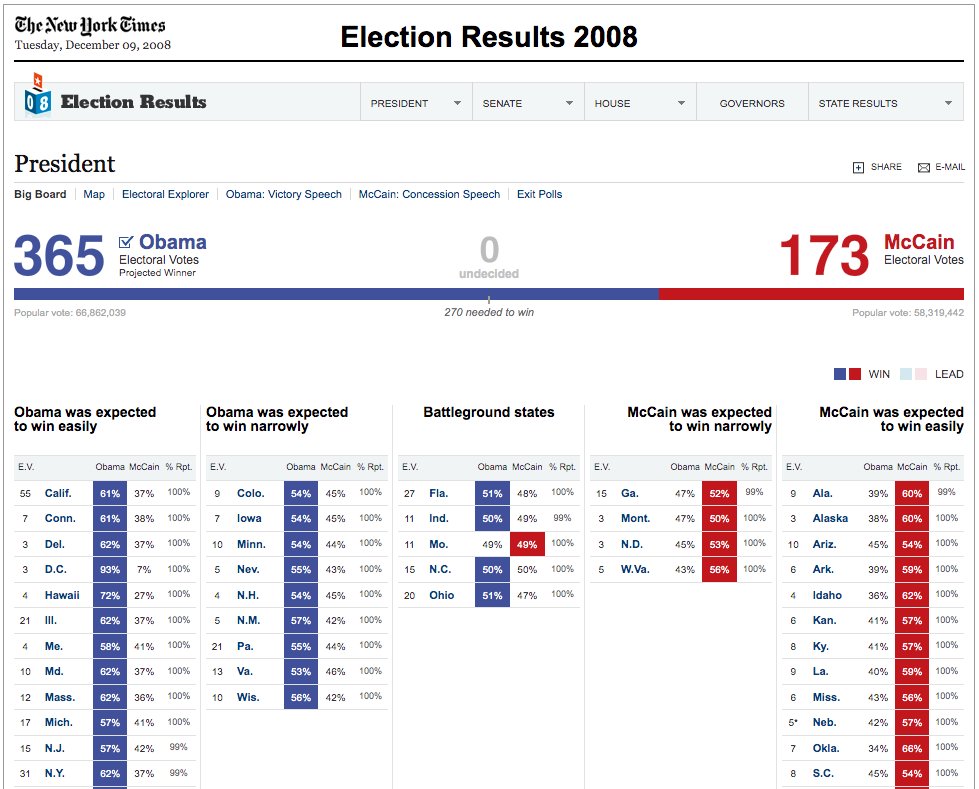This screenshot has width=979, height=789.
Task: Click the '270 needed to win' label
Action: [489, 312]
